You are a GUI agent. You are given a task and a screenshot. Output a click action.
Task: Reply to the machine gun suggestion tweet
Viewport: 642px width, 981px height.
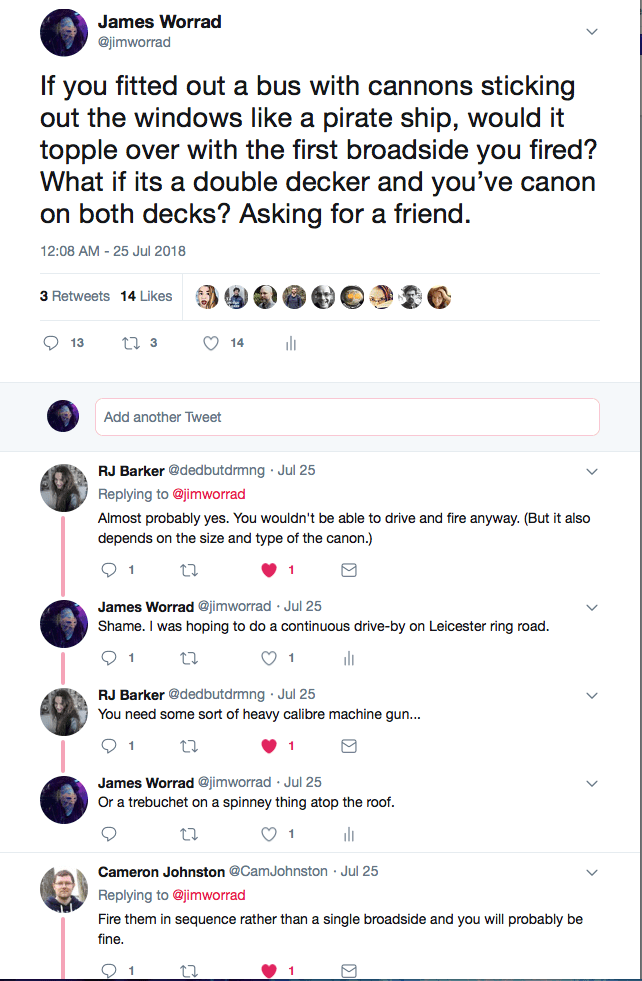point(108,746)
